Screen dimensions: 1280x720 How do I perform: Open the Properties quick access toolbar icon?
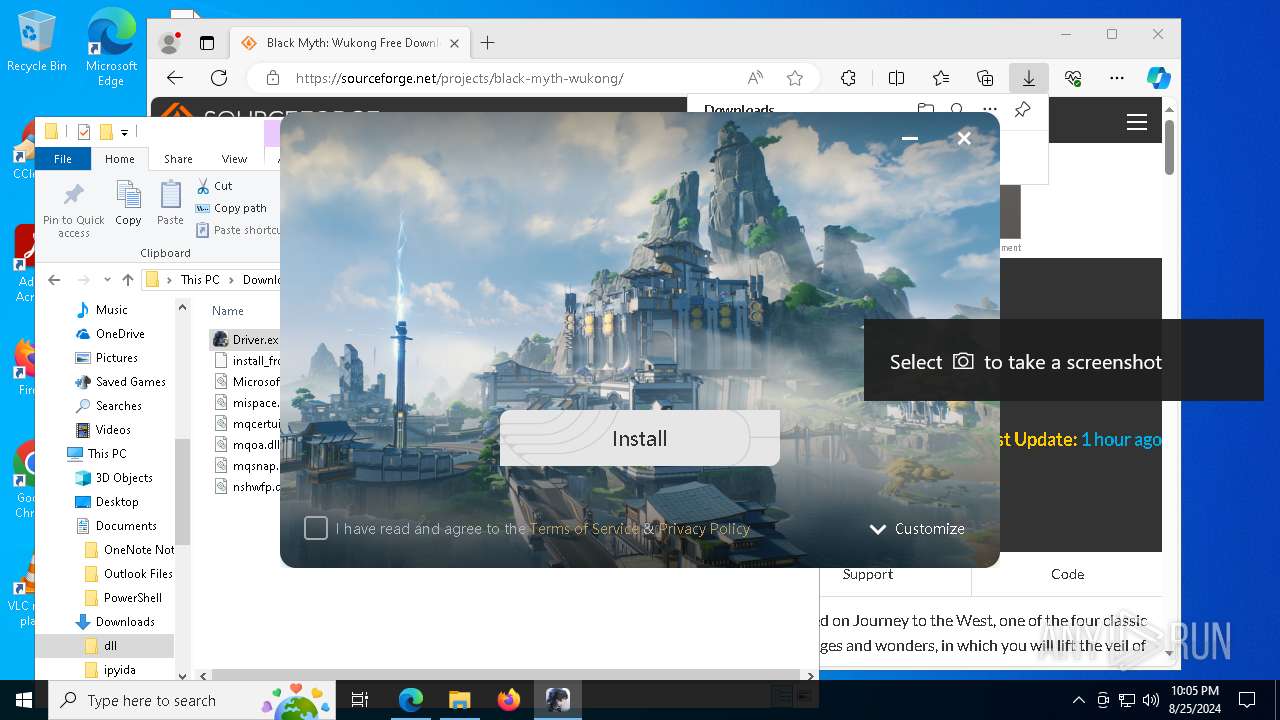point(84,132)
